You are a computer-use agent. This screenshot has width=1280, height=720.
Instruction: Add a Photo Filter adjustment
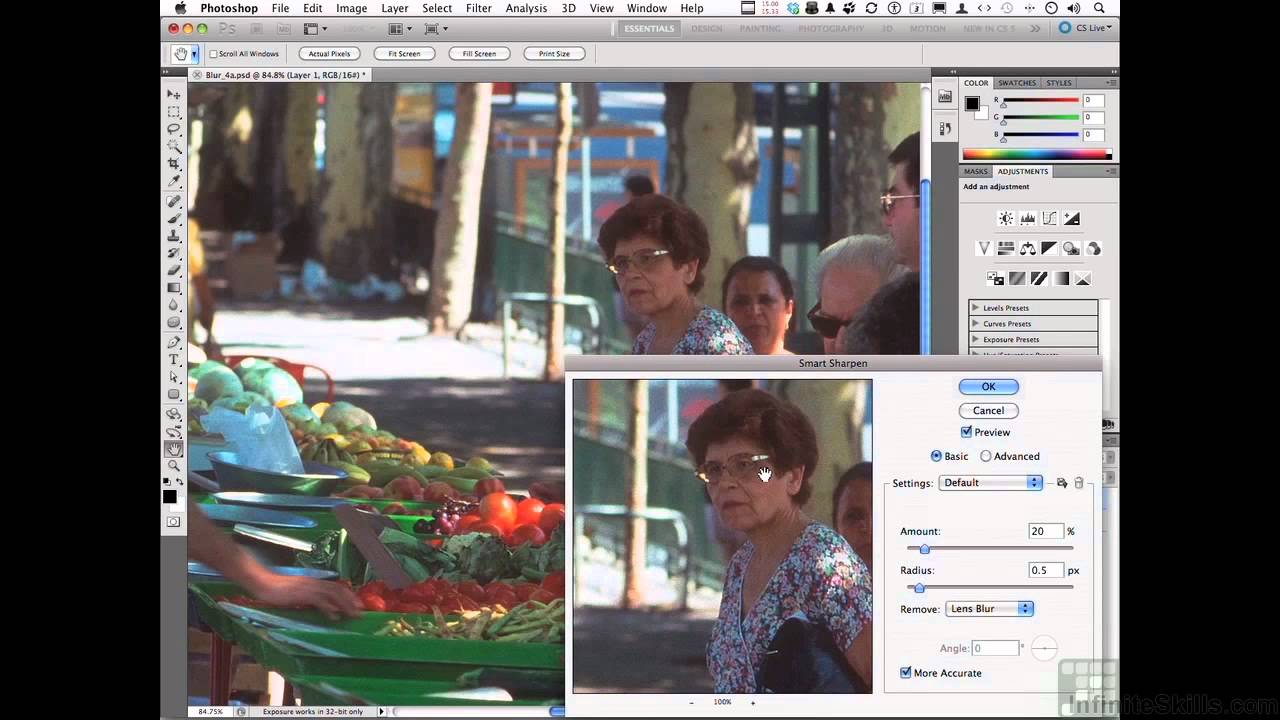tap(1072, 248)
